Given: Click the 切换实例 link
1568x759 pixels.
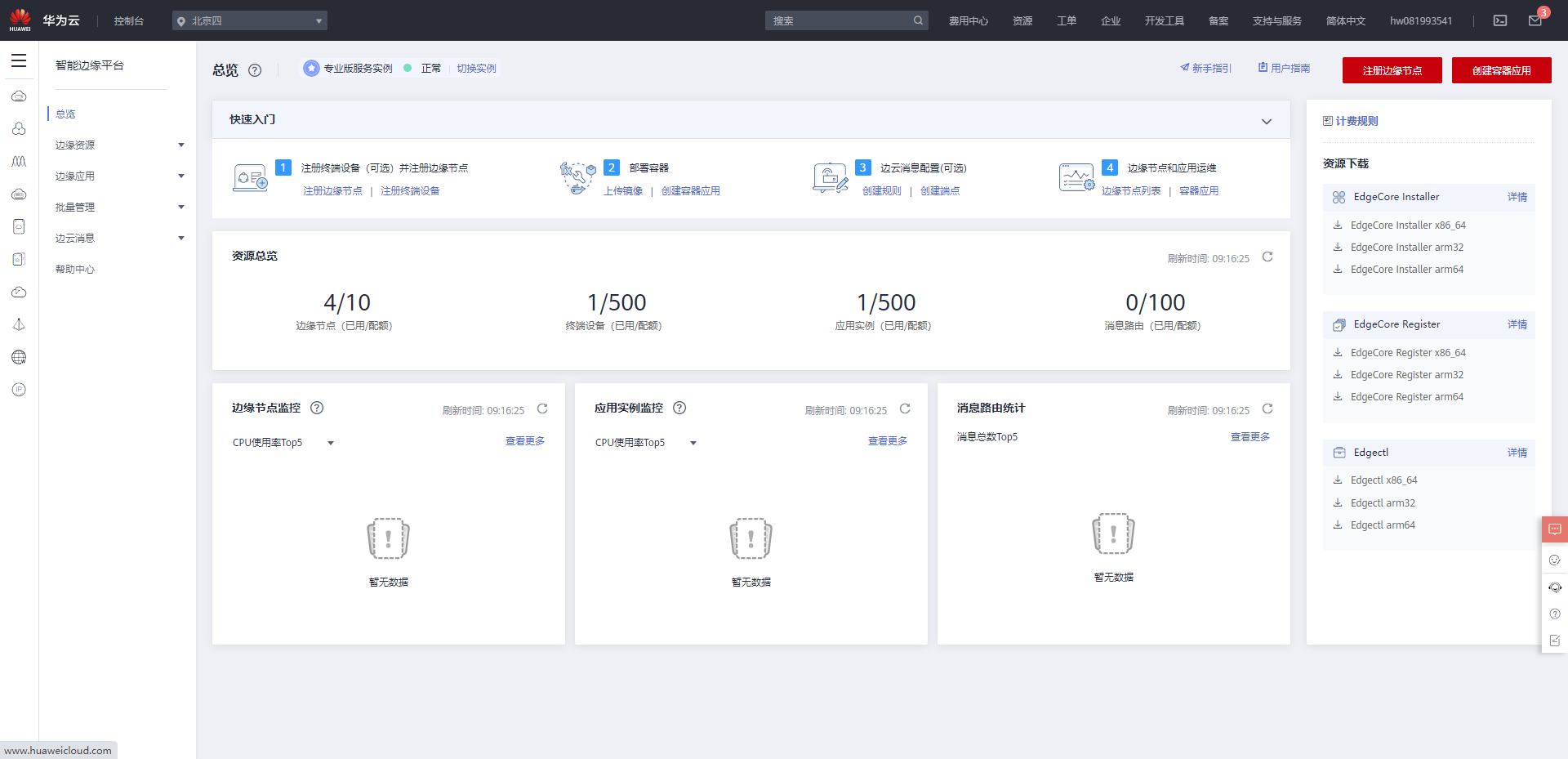Looking at the screenshot, I should pyautogui.click(x=477, y=69).
